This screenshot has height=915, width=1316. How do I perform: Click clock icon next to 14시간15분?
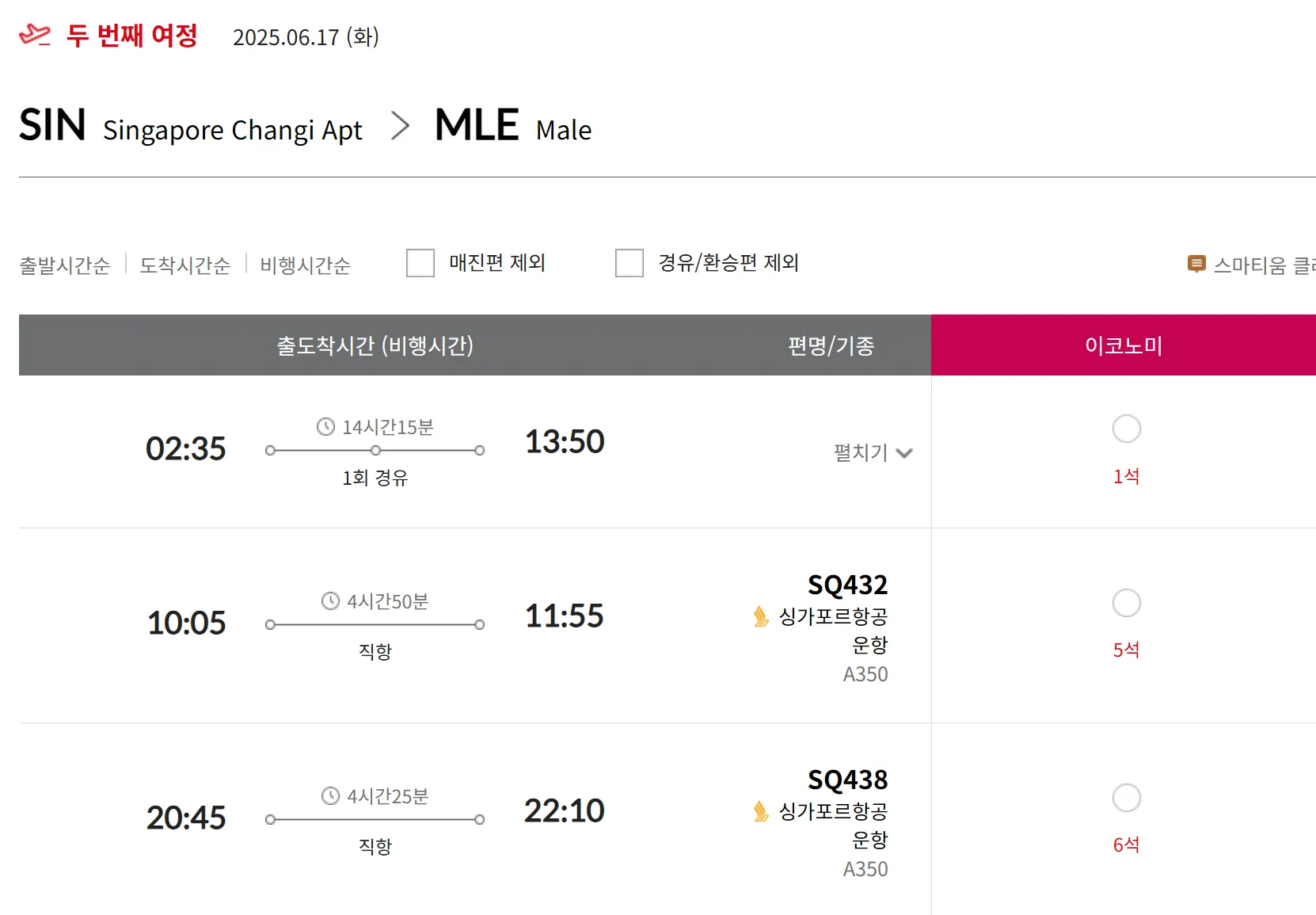[325, 427]
